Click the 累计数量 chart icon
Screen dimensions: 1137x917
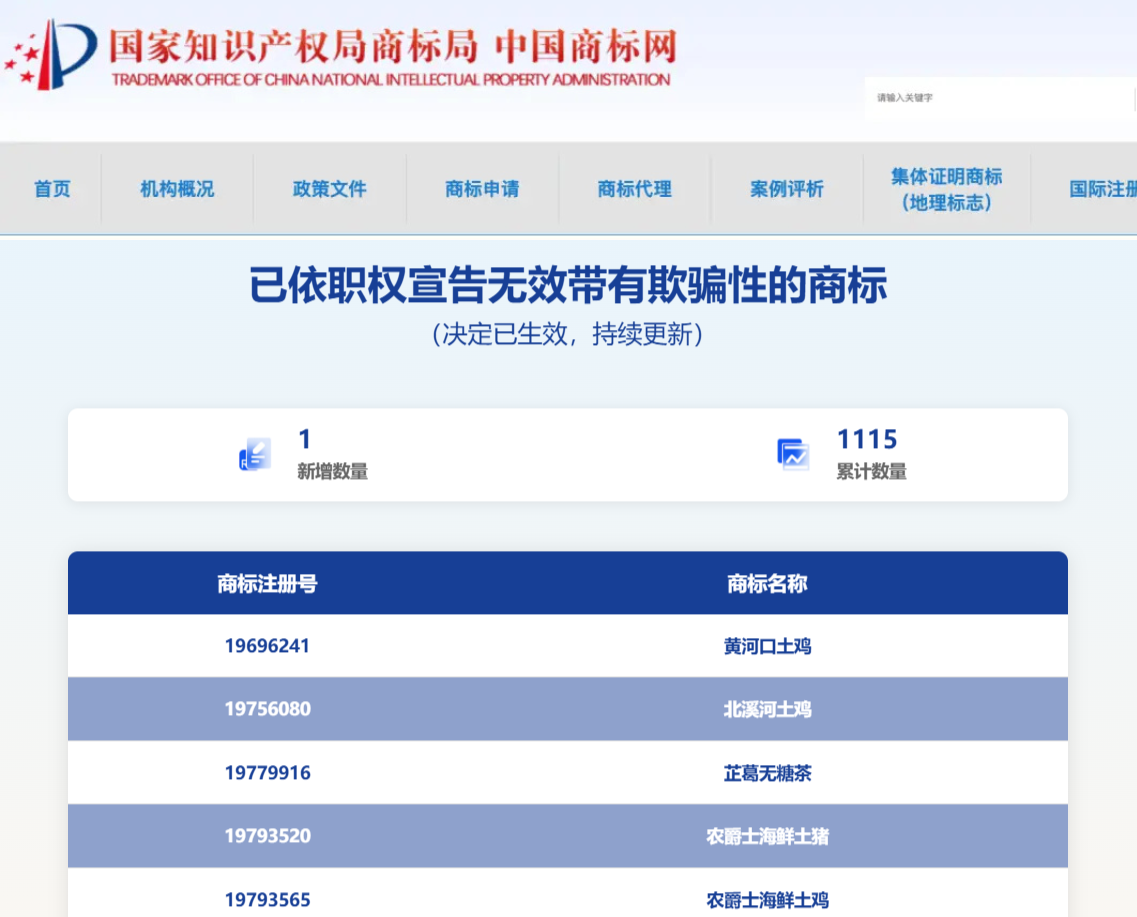(793, 455)
